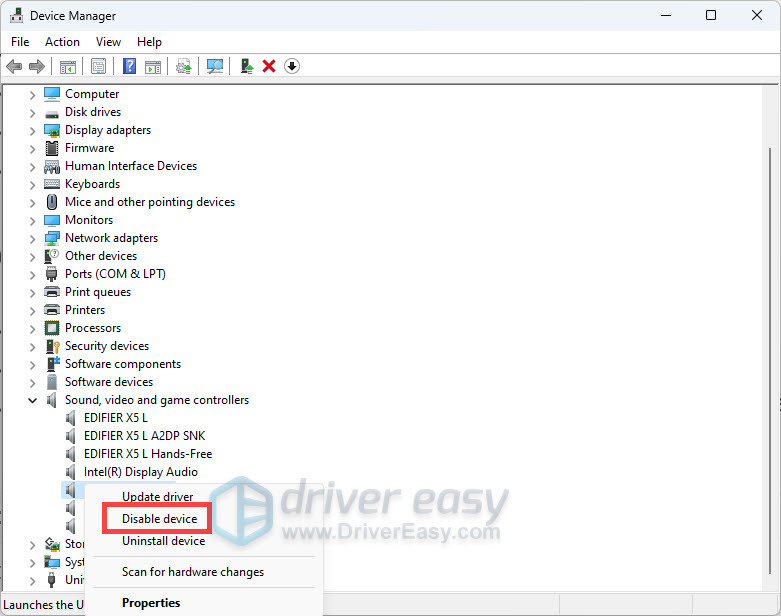This screenshot has width=781, height=616.
Task: Click Scan for hardware changes monitor icon
Action: pos(214,66)
